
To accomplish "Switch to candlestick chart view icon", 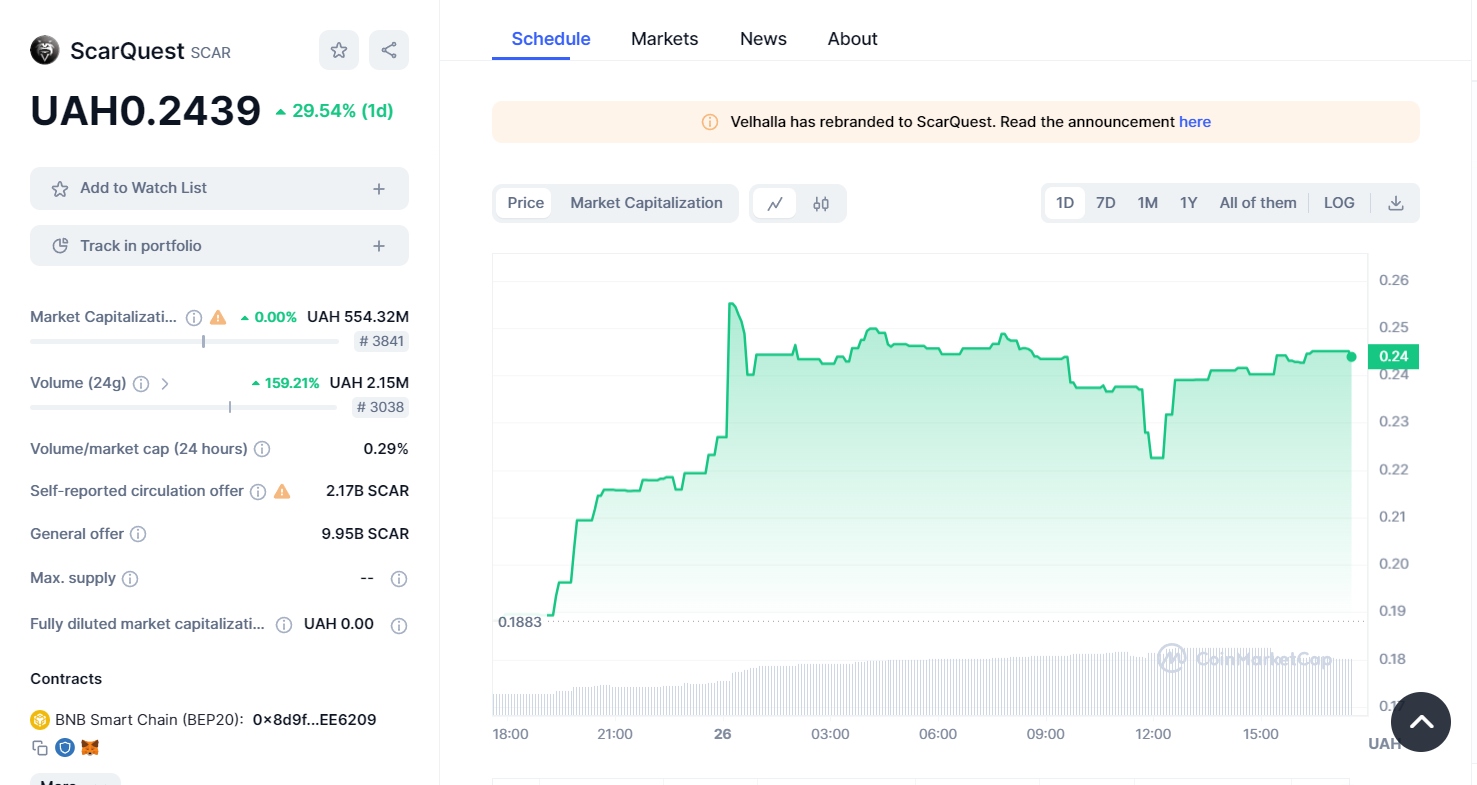I will (x=821, y=203).
